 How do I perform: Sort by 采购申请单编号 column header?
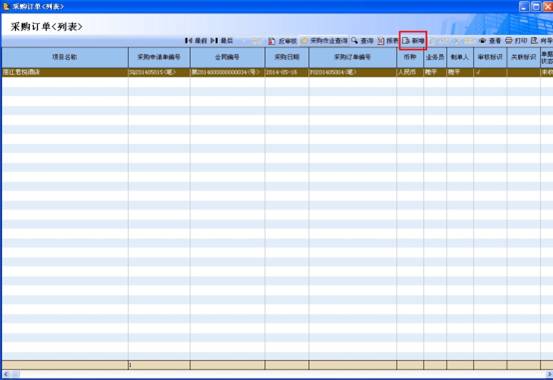(159, 57)
